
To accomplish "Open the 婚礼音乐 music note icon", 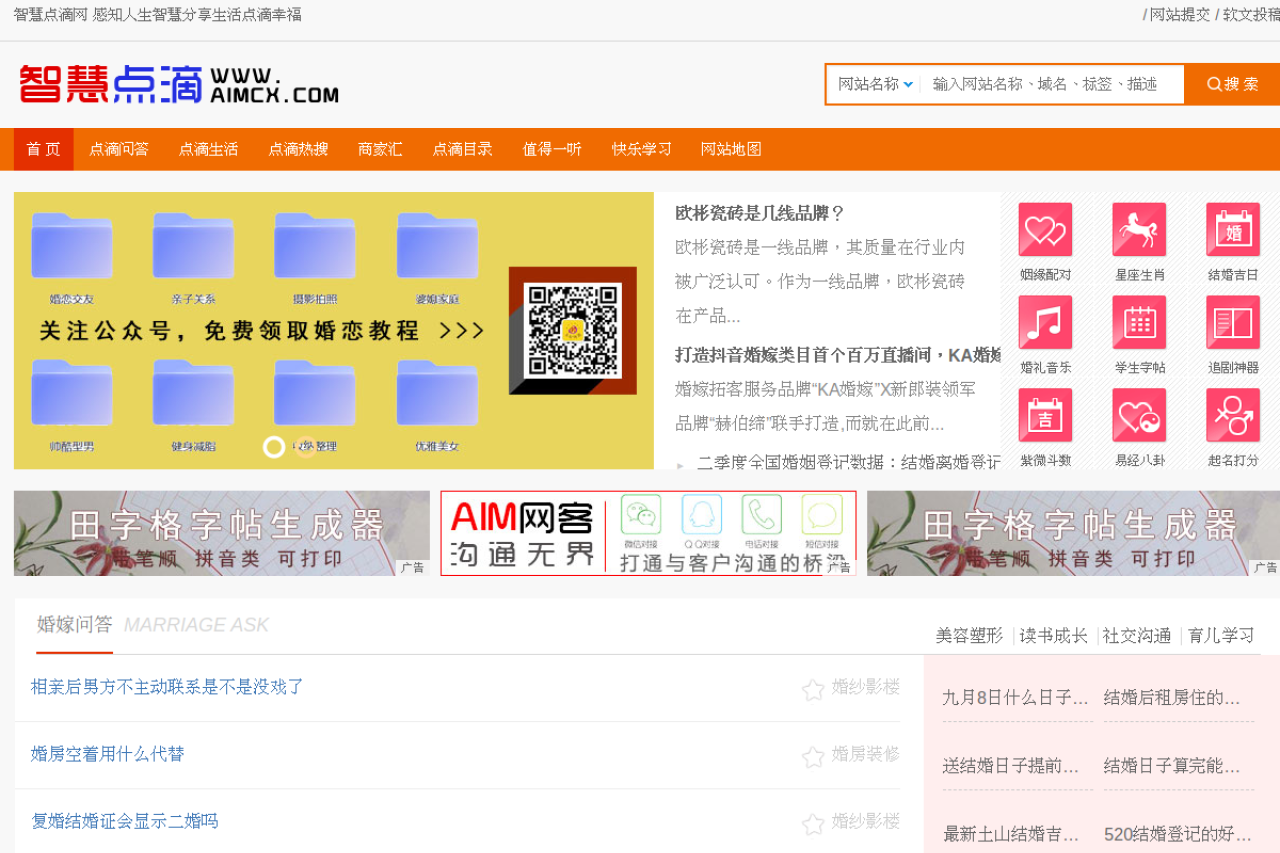I will (x=1045, y=322).
